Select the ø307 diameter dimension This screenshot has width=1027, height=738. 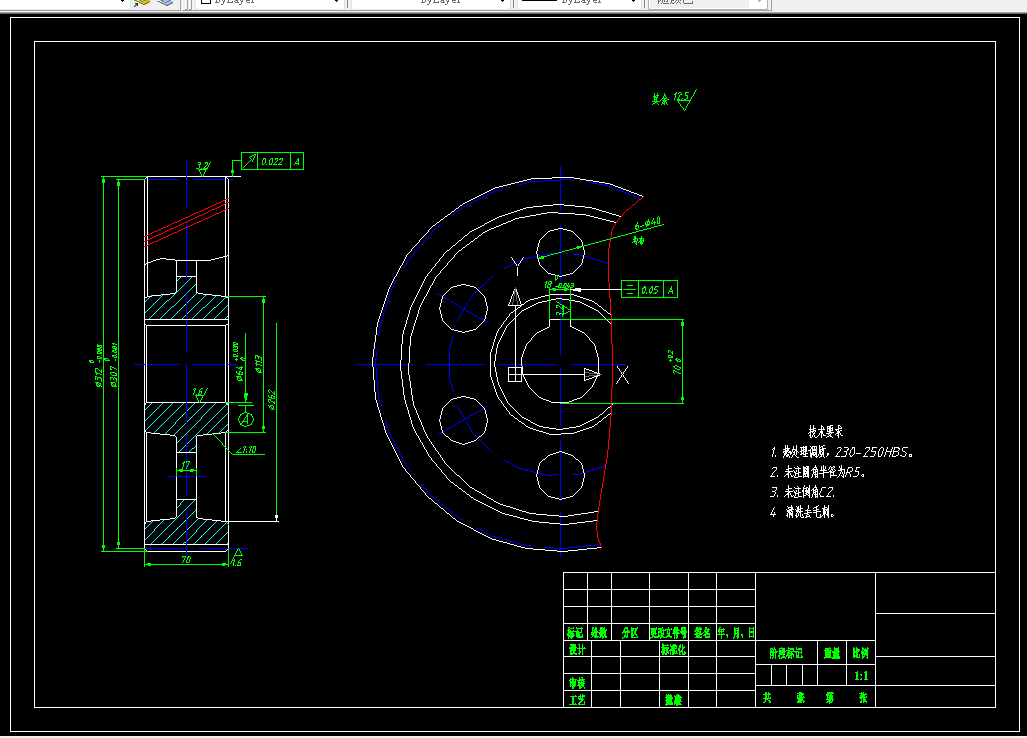tap(114, 366)
